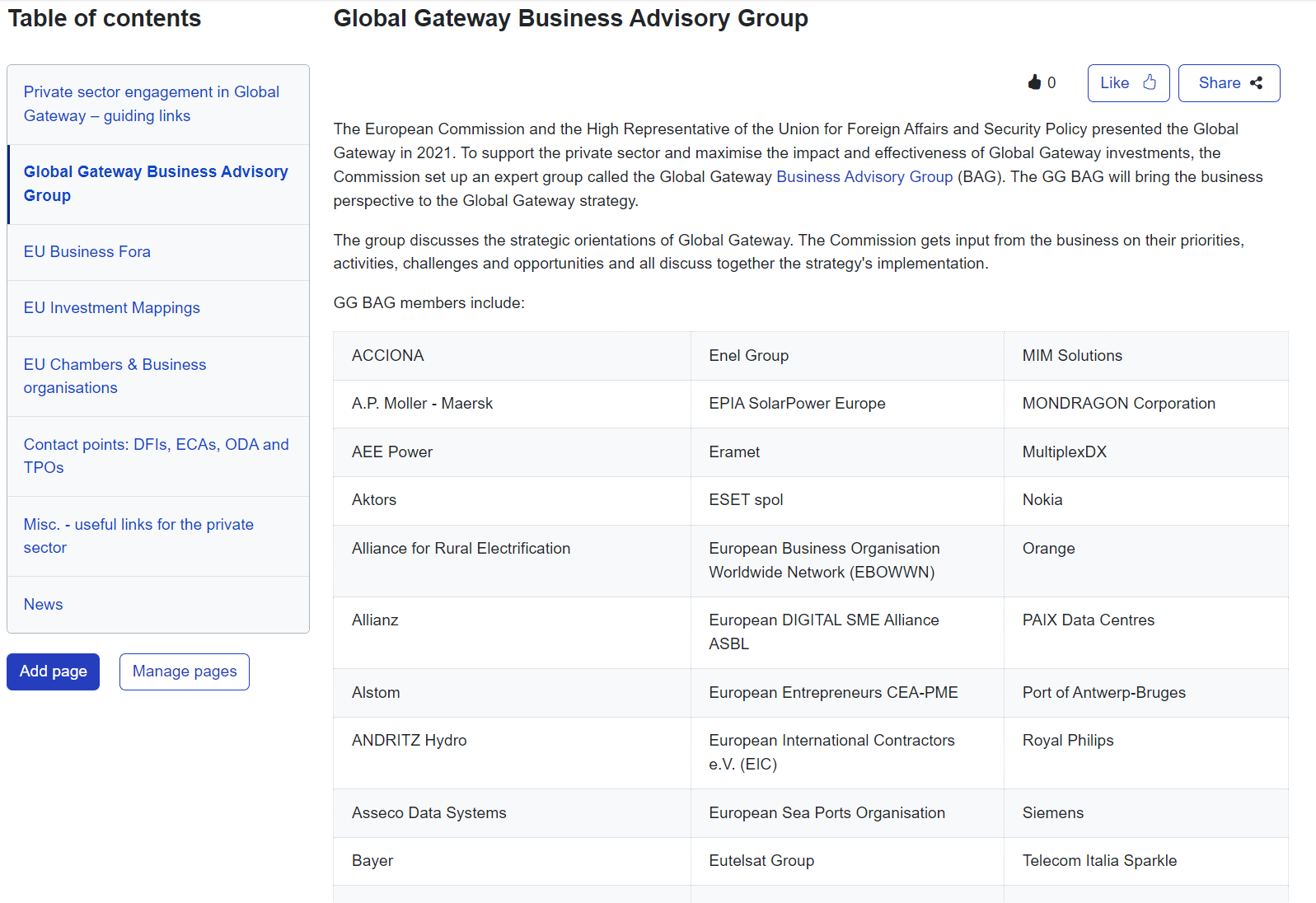Click the 'GG BAG members include:' text
1316x903 pixels.
tap(429, 303)
